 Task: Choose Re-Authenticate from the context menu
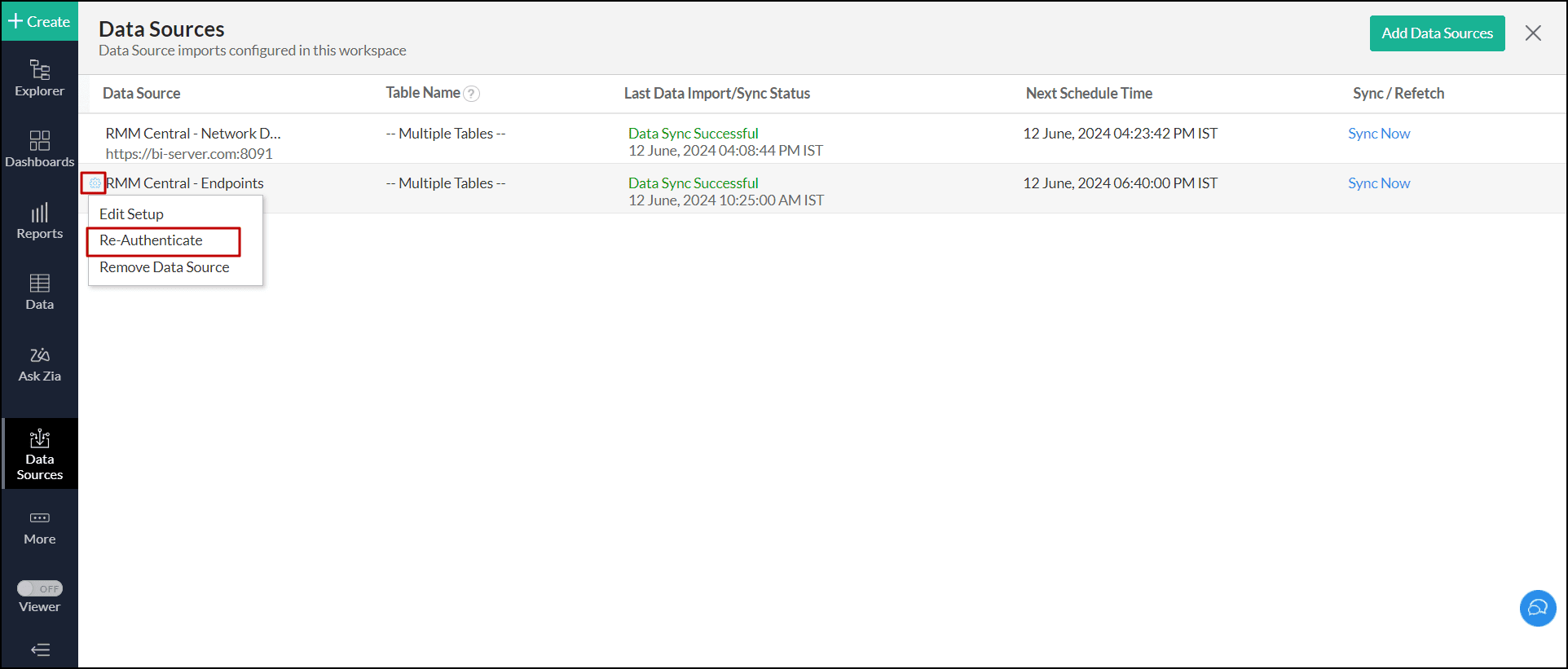(151, 240)
